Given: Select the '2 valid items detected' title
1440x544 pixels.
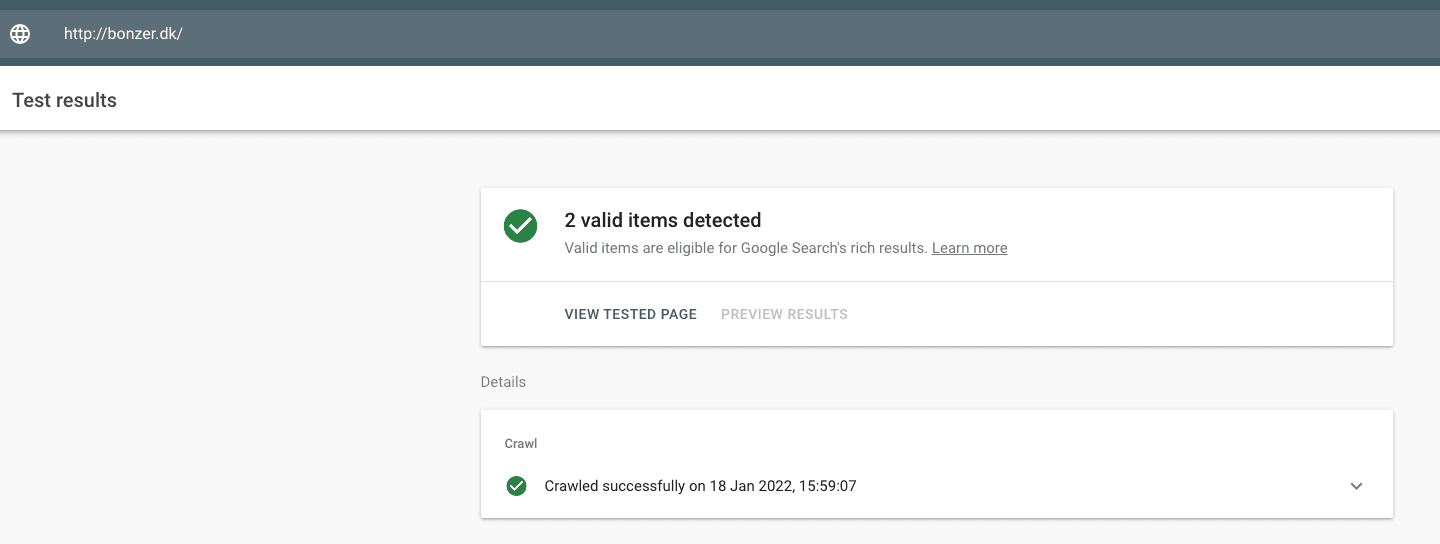Looking at the screenshot, I should (x=663, y=220).
